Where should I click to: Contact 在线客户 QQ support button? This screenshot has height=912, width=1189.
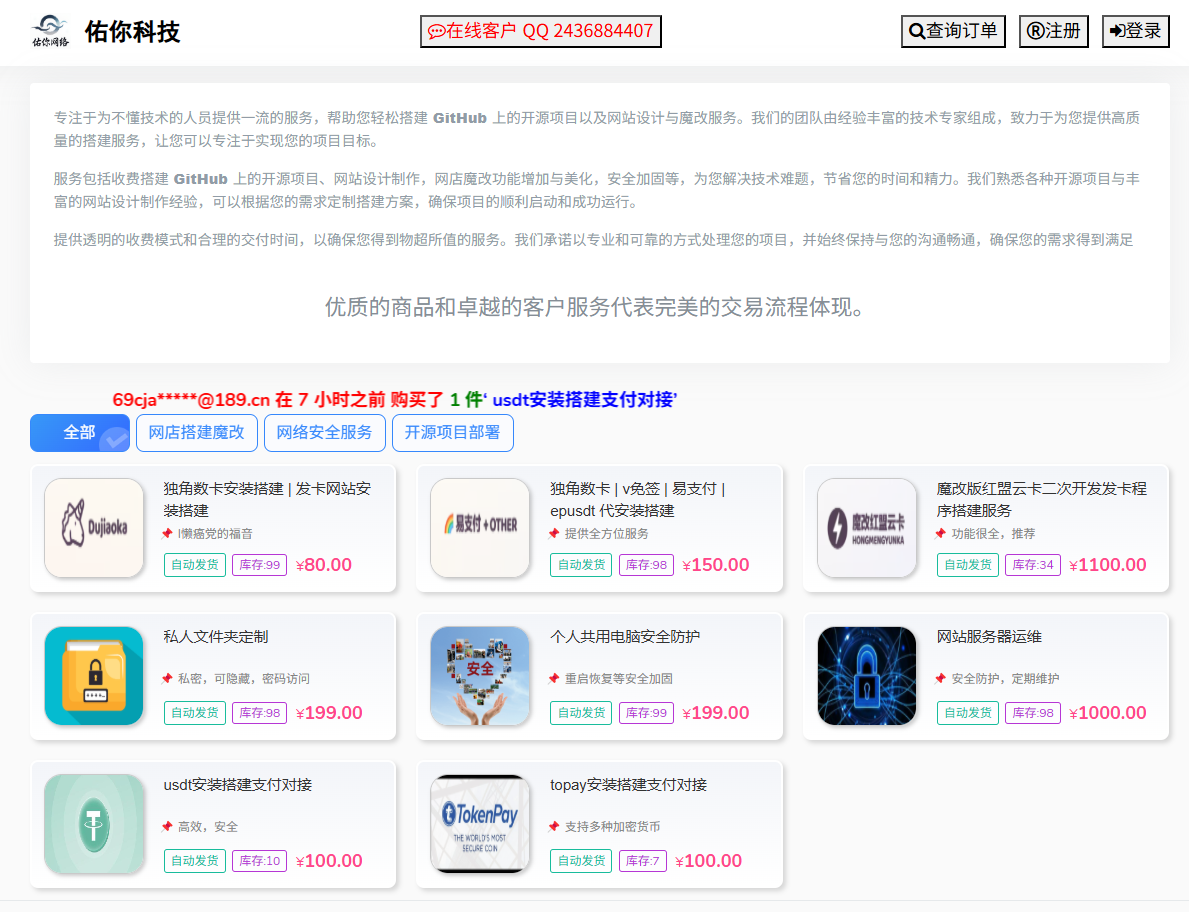(x=541, y=31)
